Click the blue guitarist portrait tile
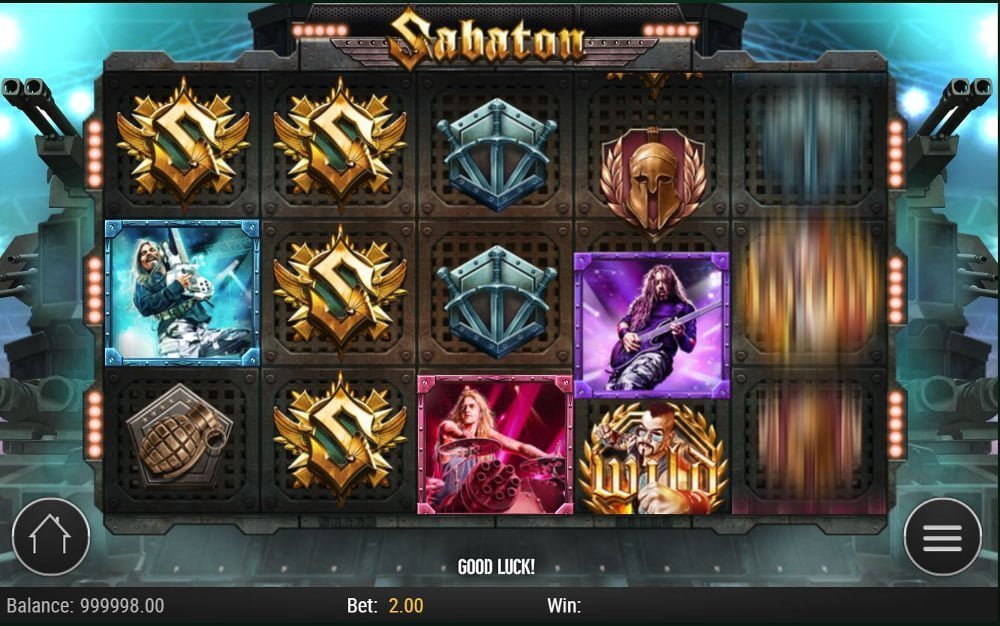This screenshot has width=1000, height=626. click(182, 293)
